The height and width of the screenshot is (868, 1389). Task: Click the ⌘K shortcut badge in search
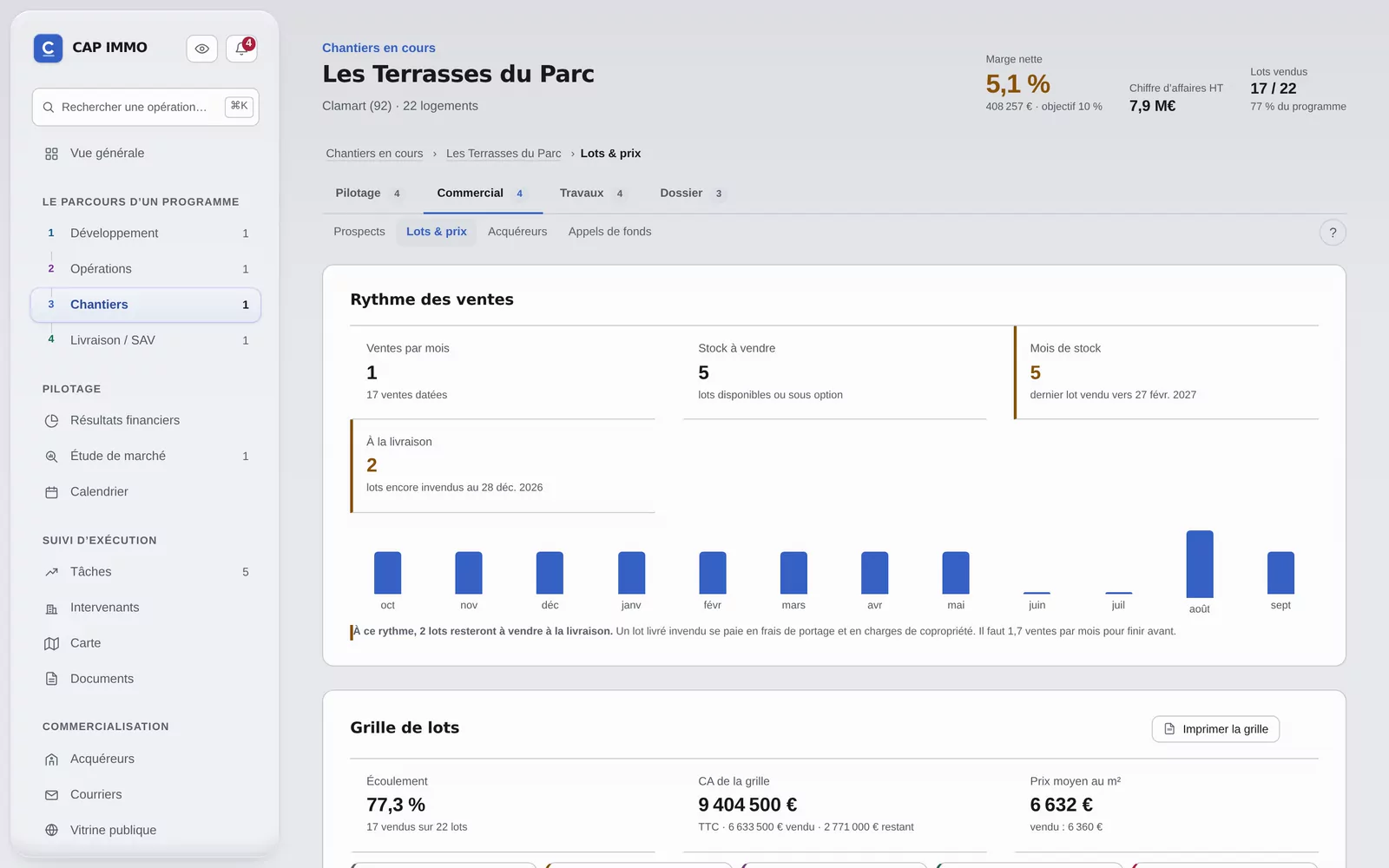click(239, 106)
